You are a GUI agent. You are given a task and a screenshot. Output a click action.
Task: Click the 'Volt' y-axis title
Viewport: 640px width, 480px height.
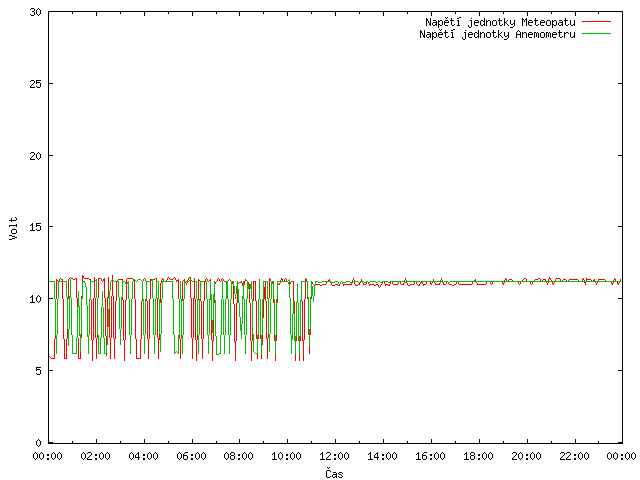point(13,228)
